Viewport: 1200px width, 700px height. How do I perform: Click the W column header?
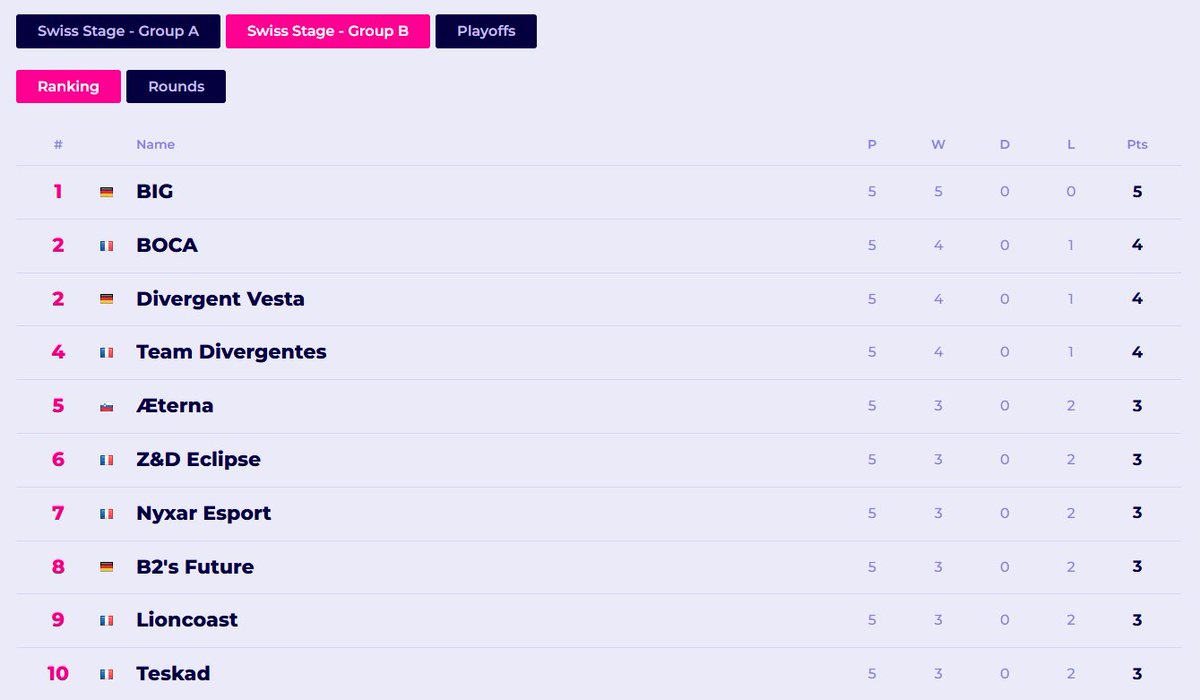[938, 145]
